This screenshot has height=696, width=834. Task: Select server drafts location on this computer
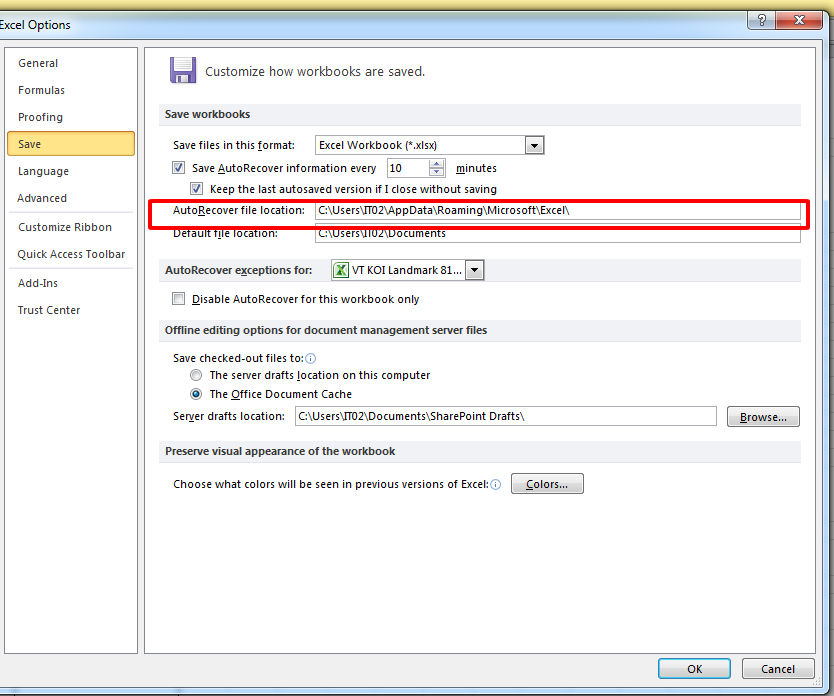click(x=196, y=375)
